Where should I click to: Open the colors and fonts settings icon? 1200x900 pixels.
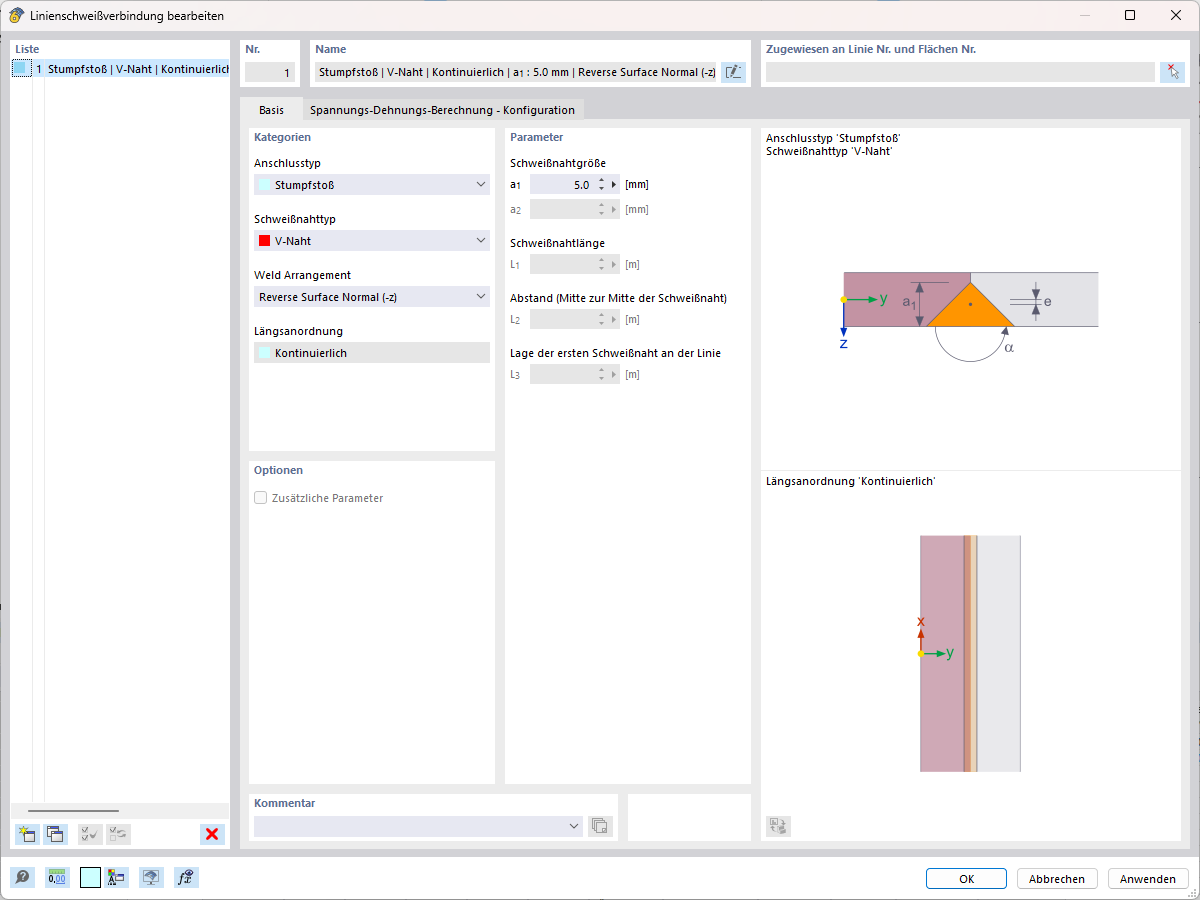(115, 877)
